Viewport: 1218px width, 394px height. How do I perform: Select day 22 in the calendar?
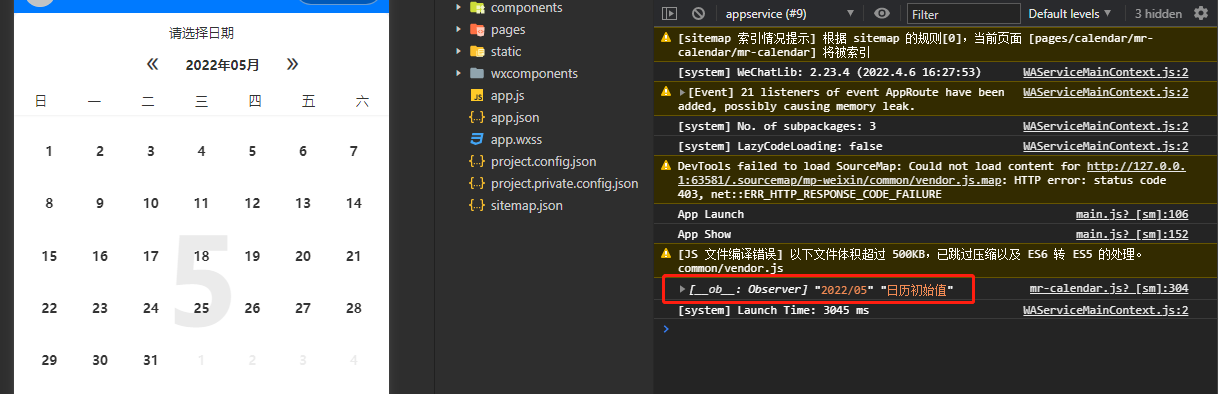[x=49, y=308]
